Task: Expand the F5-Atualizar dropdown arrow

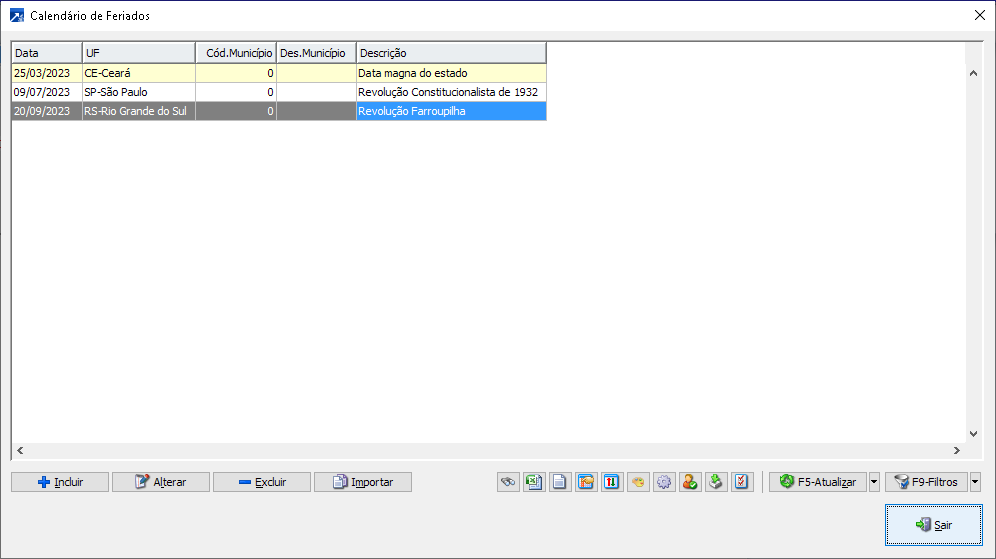Action: point(874,482)
